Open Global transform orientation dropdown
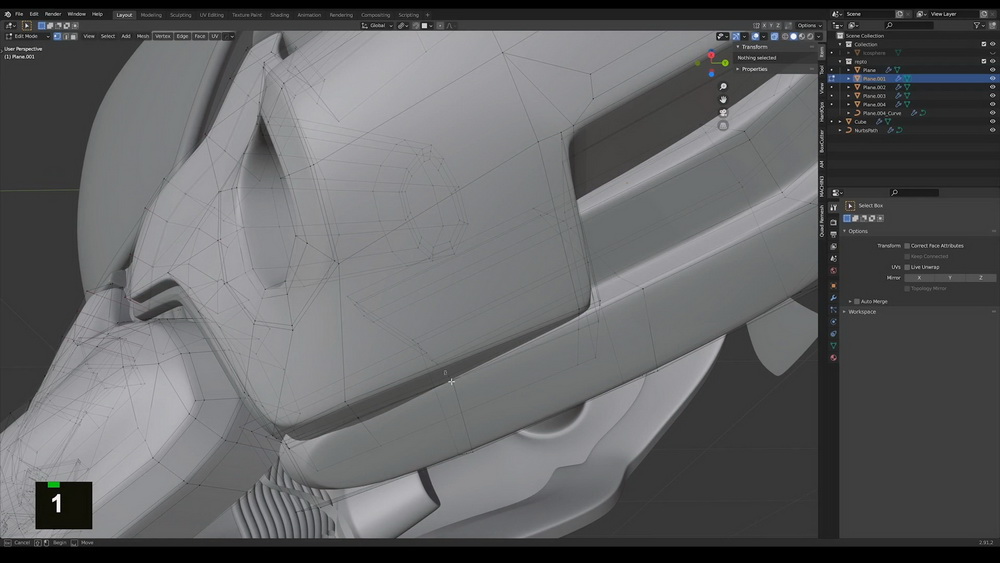 pyautogui.click(x=378, y=26)
